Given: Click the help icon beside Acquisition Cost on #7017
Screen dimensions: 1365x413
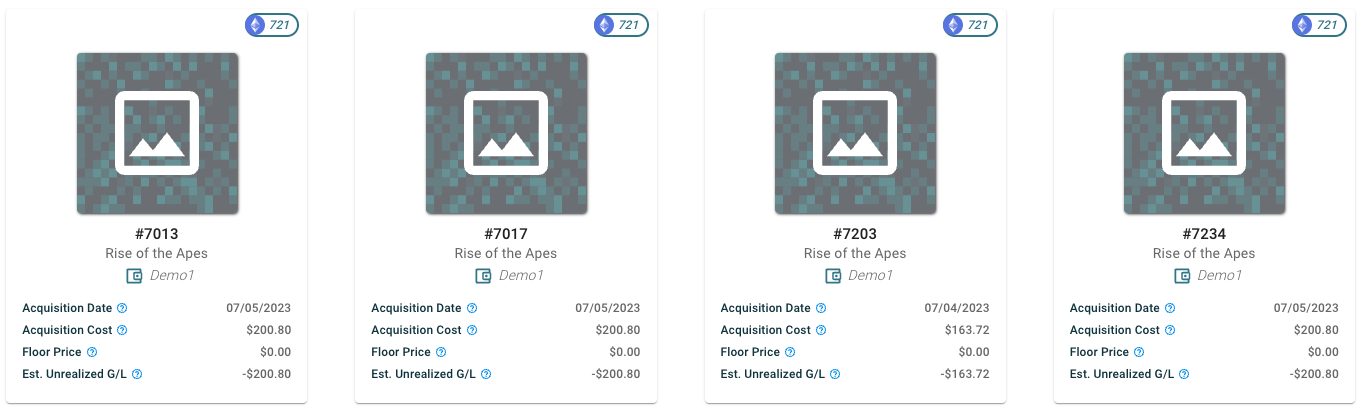Looking at the screenshot, I should pyautogui.click(x=472, y=330).
